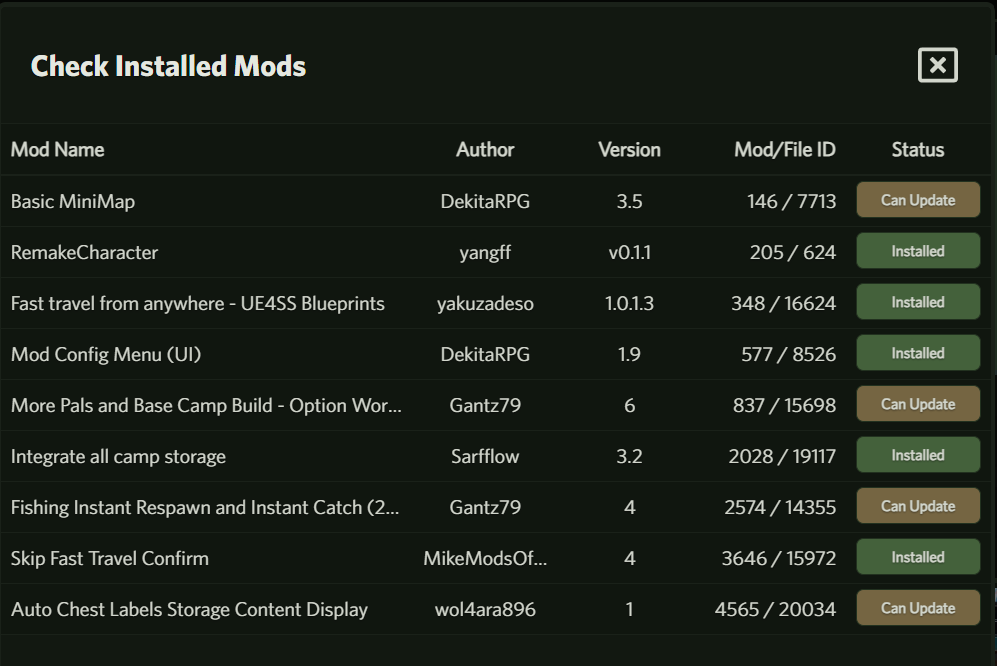997x666 pixels.
Task: Select the Basic MiniMap mod name
Action: (x=72, y=202)
